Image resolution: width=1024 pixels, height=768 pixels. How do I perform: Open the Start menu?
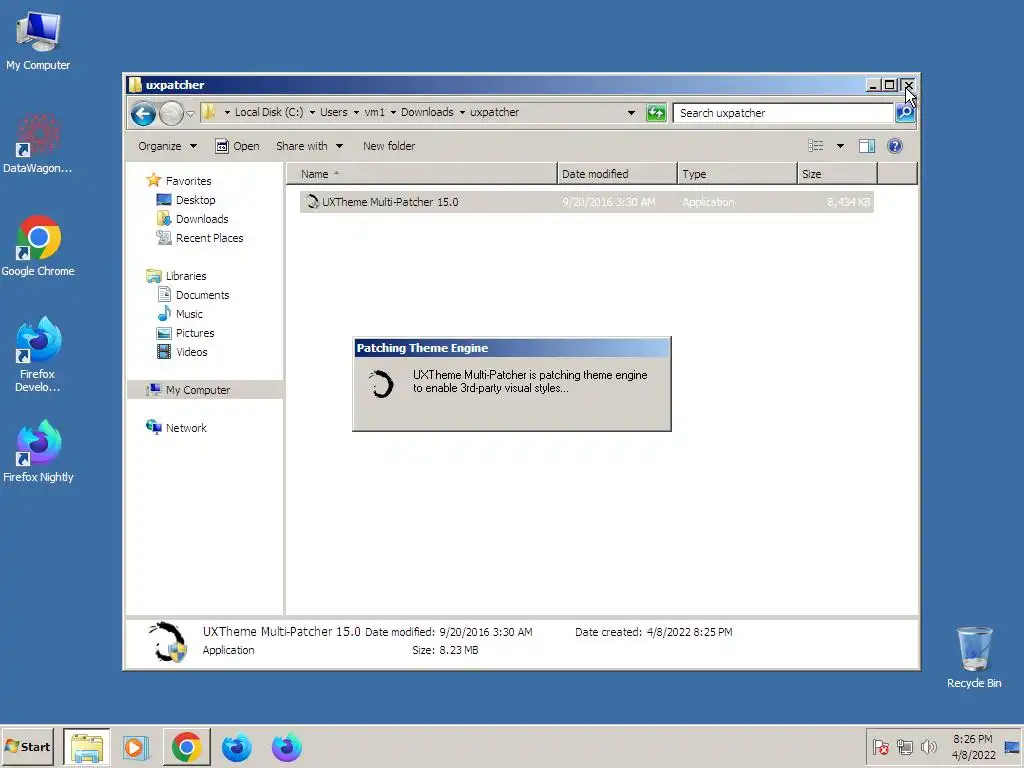pyautogui.click(x=27, y=746)
